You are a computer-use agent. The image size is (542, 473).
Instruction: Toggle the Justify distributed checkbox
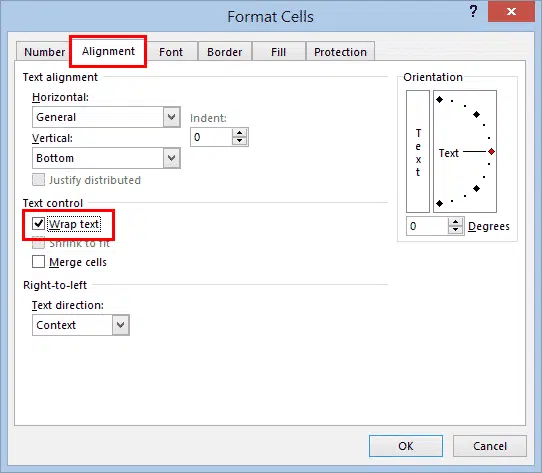click(x=38, y=180)
